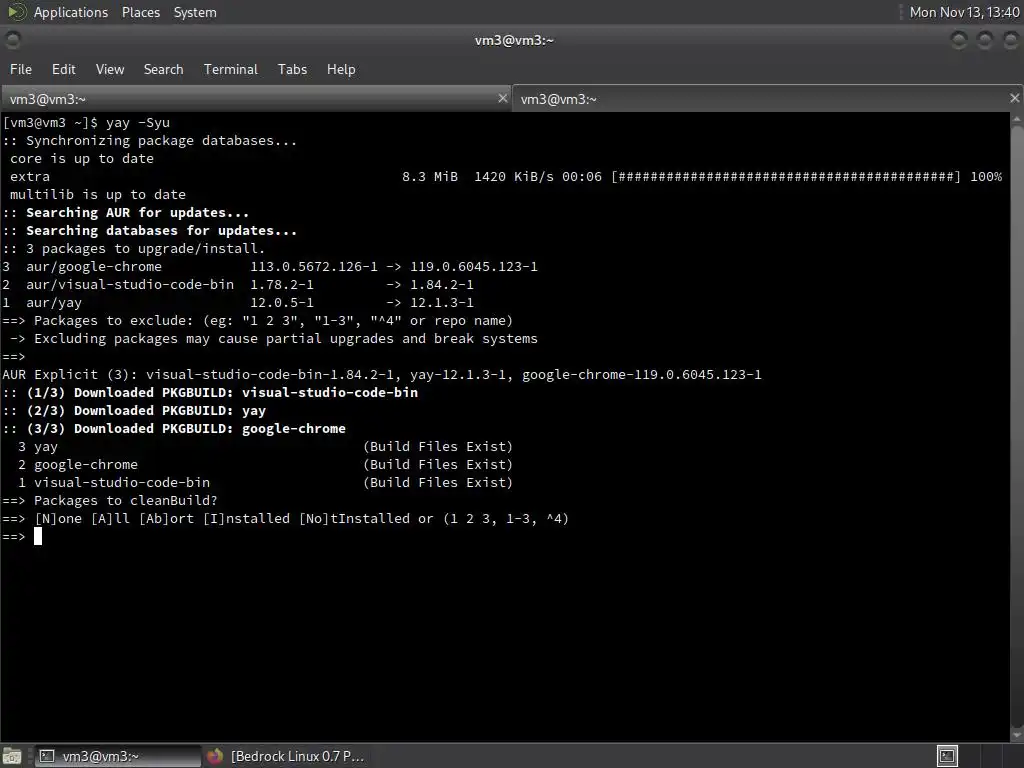Click the '[I]nstalled' option text
Image resolution: width=1024 pixels, height=768 pixels.
(246, 519)
